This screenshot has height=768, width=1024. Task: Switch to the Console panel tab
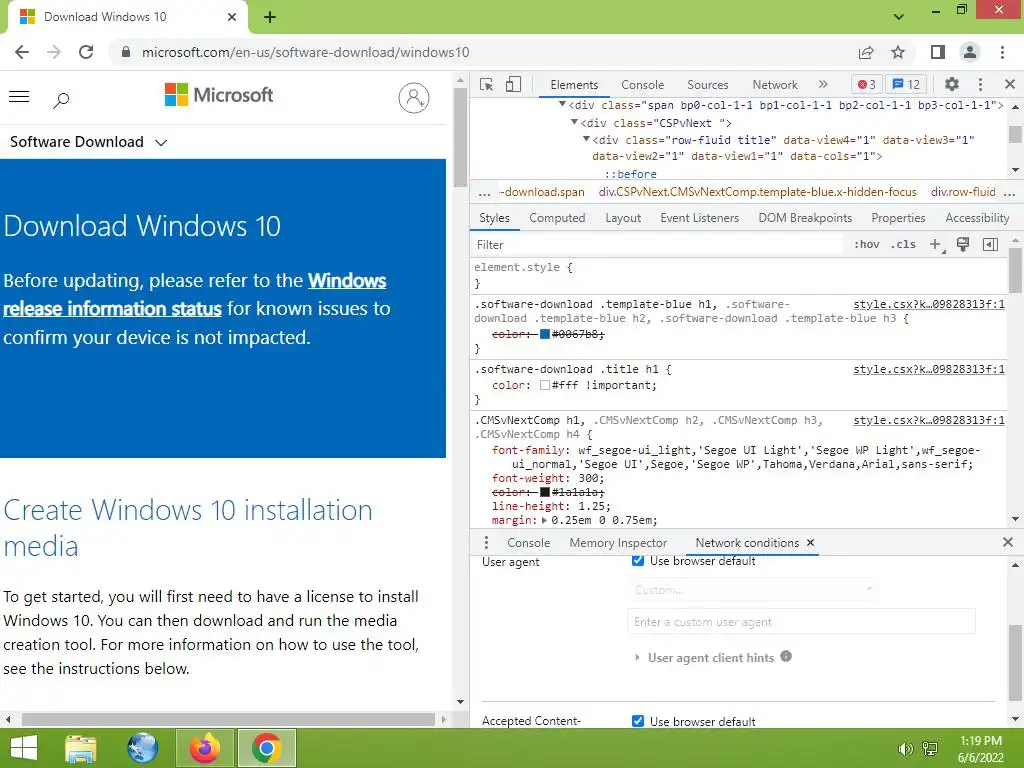[x=643, y=85]
